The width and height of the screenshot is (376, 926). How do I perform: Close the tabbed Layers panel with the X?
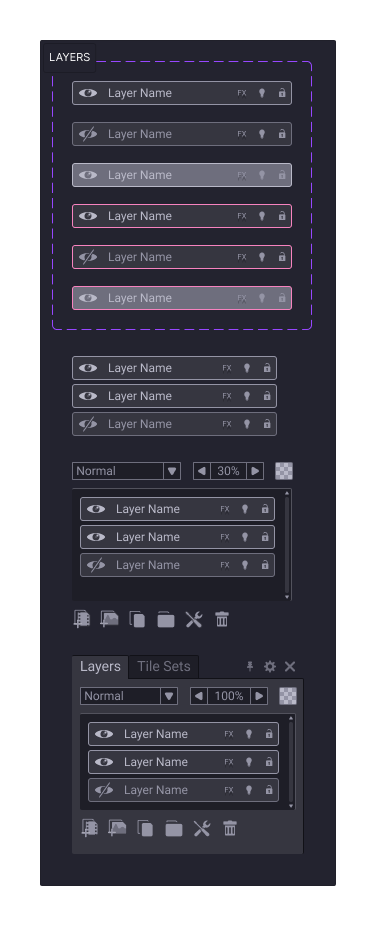pyautogui.click(x=290, y=666)
